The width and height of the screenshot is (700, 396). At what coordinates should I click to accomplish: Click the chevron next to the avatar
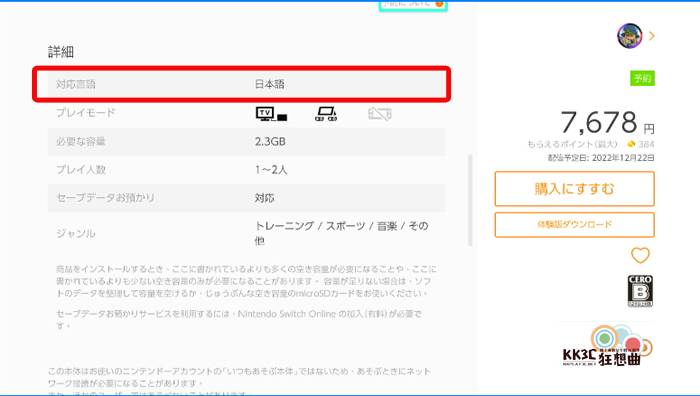click(x=652, y=36)
